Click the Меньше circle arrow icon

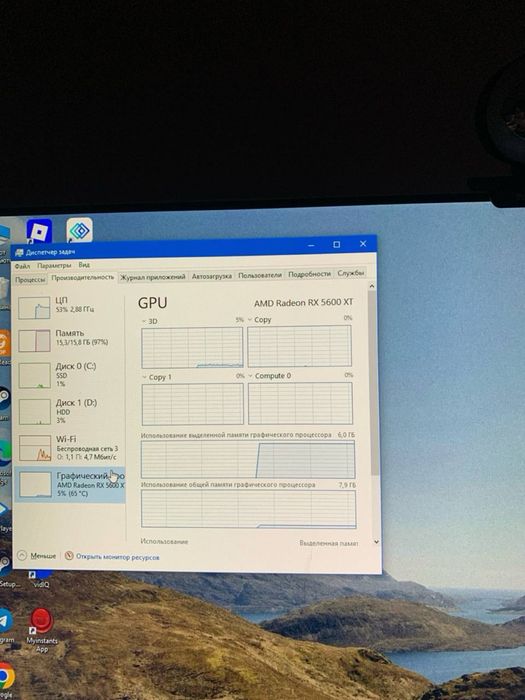click(22, 556)
